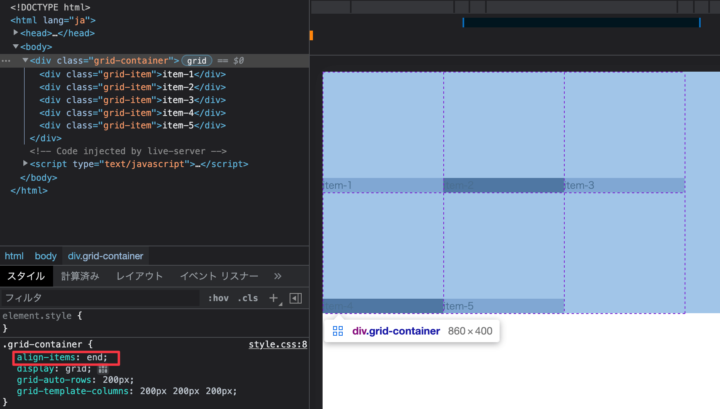Select the item-5 grid-item div row

132,125
